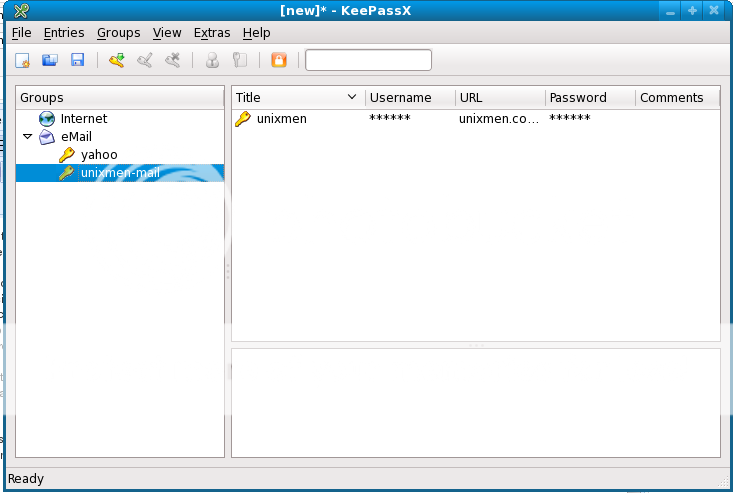Save the database with the floppy icon

pos(77,60)
